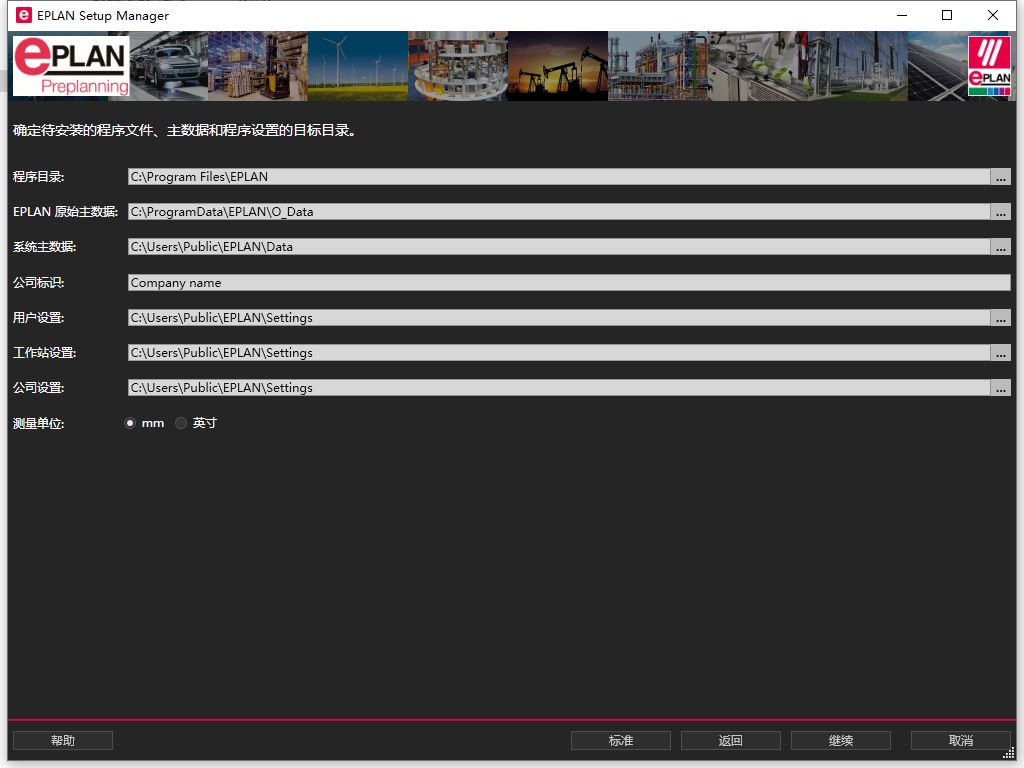Browse for 系统主数据 folder
This screenshot has height=768, width=1024.
(x=1000, y=247)
